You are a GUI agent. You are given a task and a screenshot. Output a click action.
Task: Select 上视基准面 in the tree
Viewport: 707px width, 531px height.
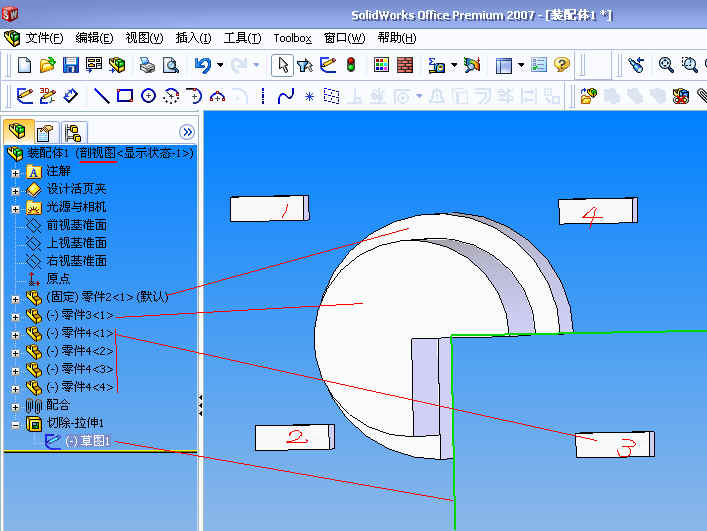coord(77,243)
